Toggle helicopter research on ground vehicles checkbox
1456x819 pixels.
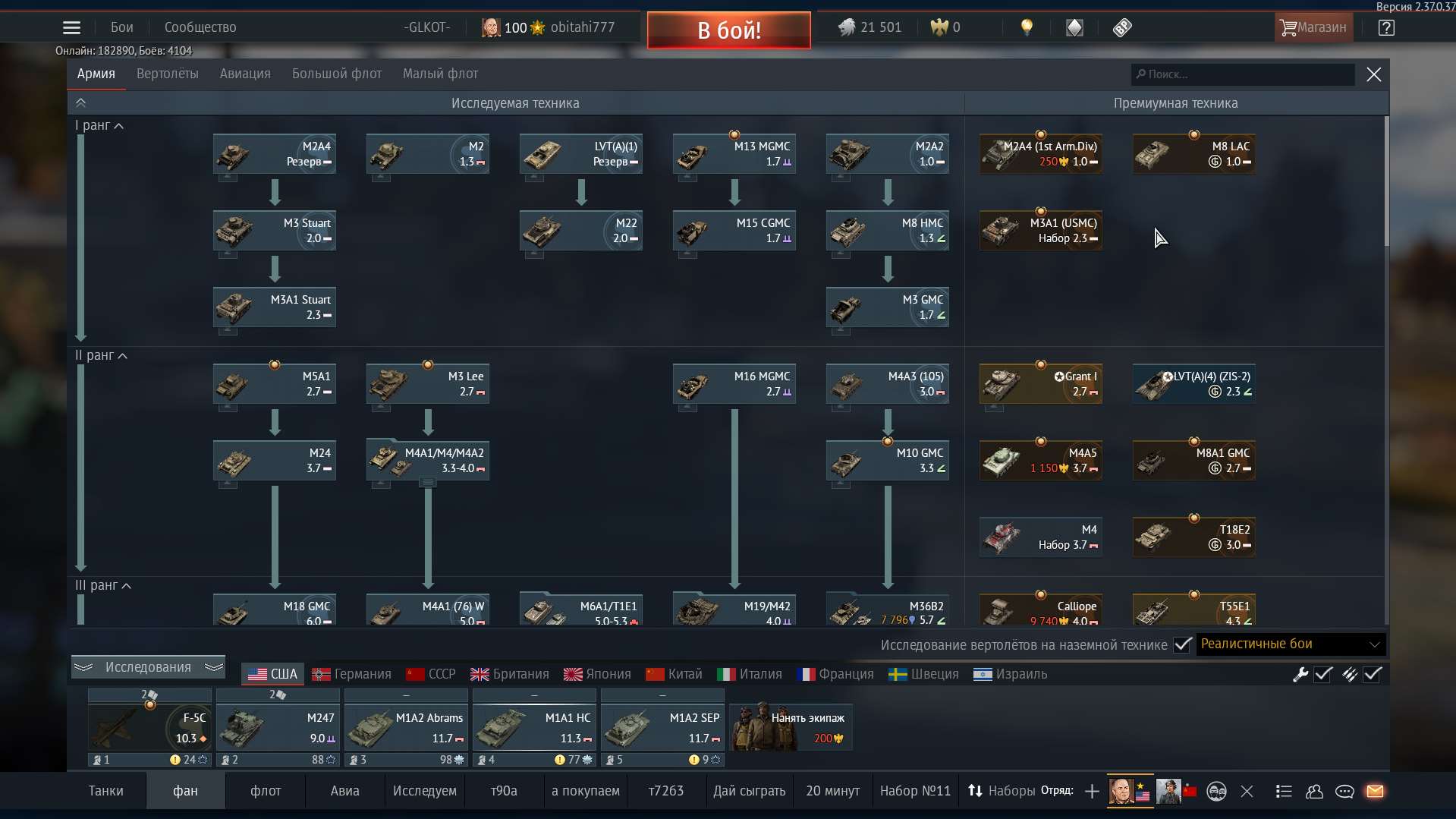click(x=1182, y=644)
